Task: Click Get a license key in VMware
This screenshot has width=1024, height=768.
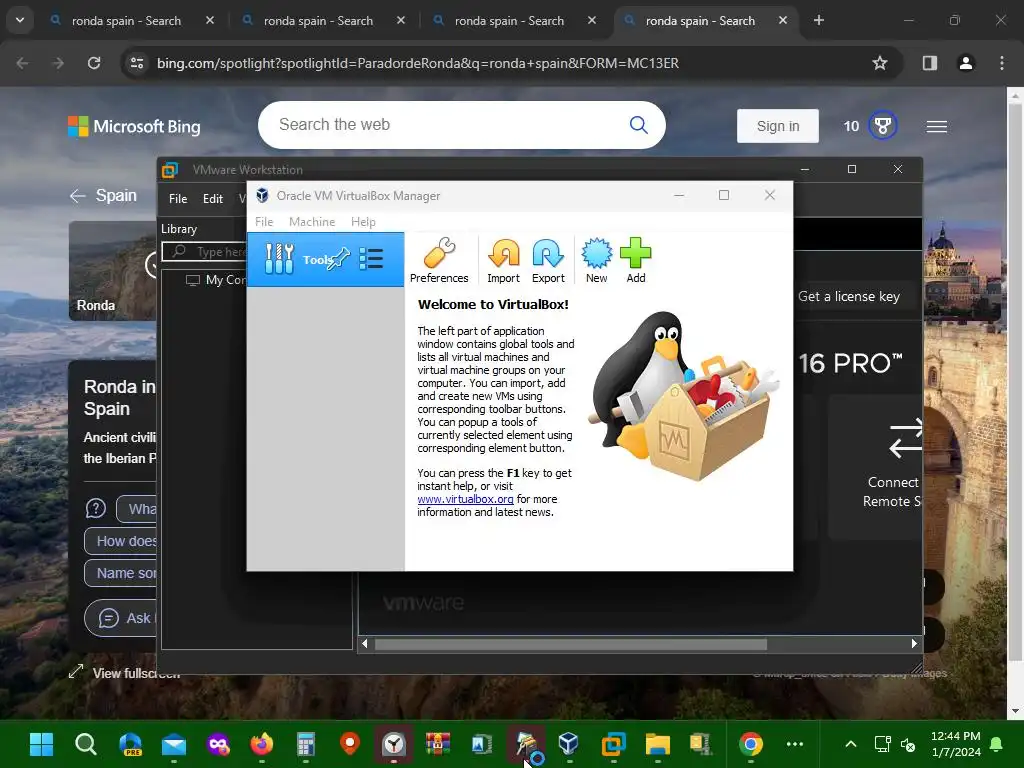Action: click(848, 296)
